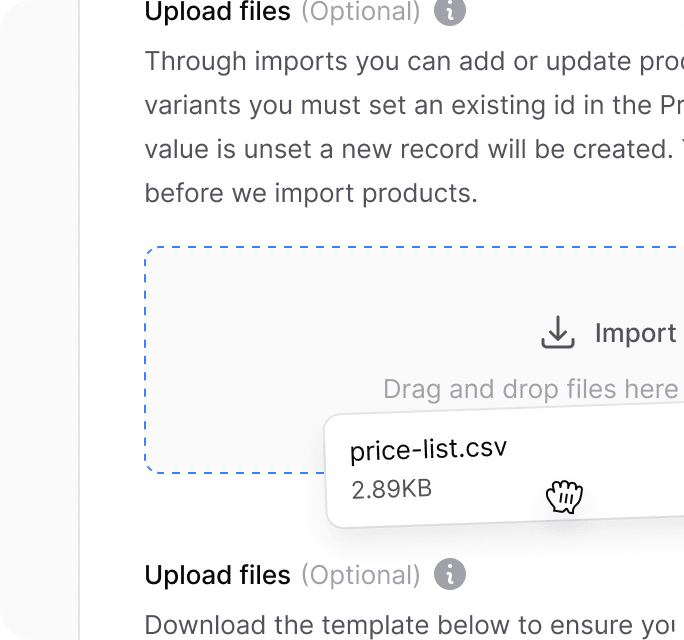Click the 2.89KB file size text
This screenshot has width=684, height=640.
[x=392, y=489]
